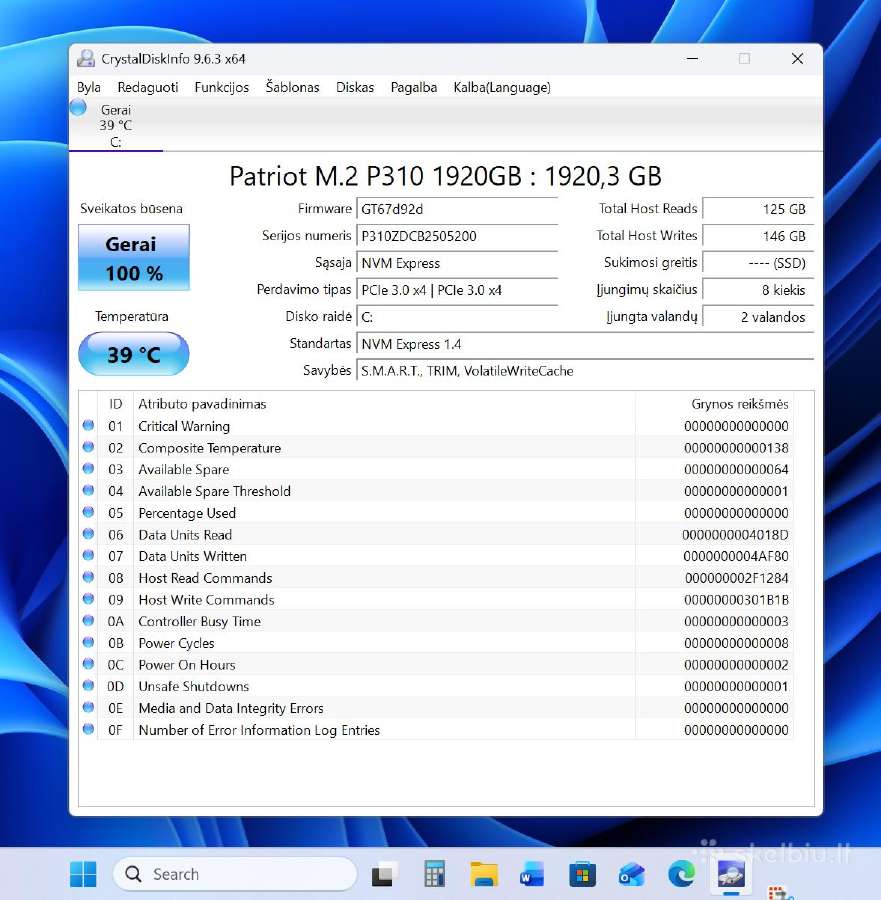881x900 pixels.
Task: Click the Disko raidė field C:
Action: (x=457, y=317)
